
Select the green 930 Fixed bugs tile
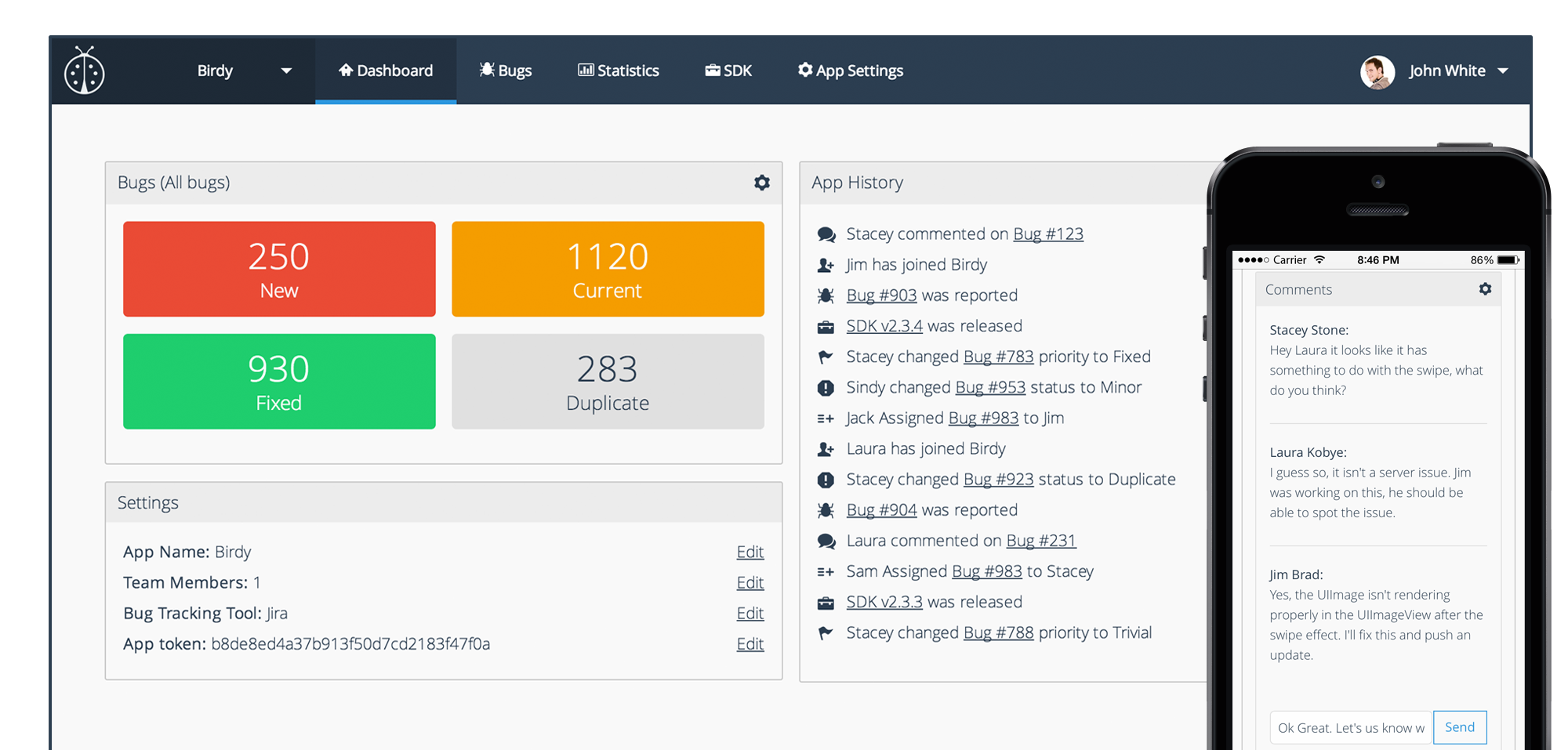pyautogui.click(x=279, y=382)
